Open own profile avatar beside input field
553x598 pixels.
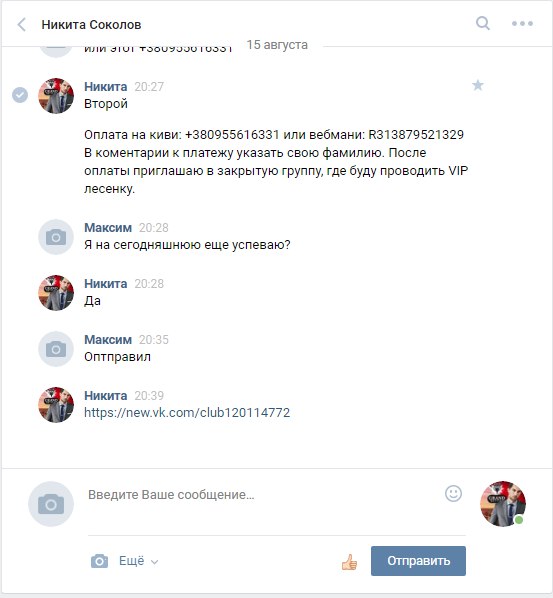click(x=502, y=503)
